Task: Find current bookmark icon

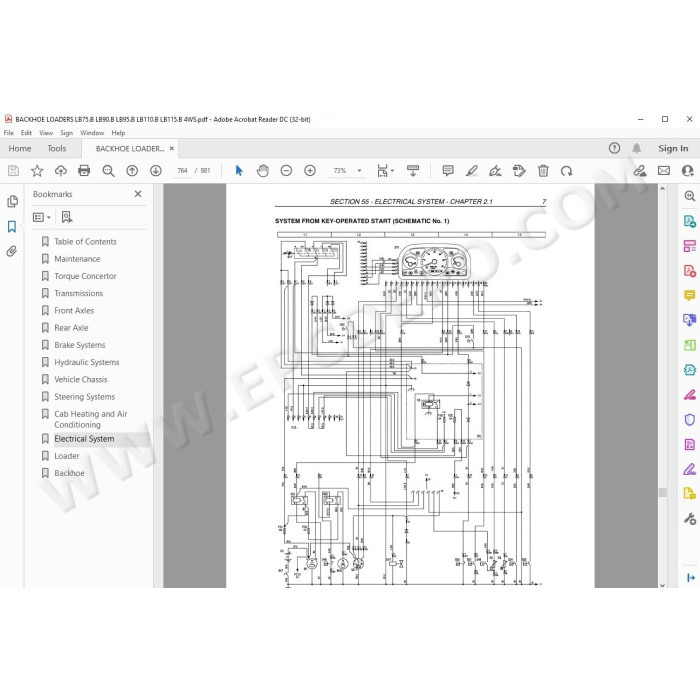Action: click(67, 217)
